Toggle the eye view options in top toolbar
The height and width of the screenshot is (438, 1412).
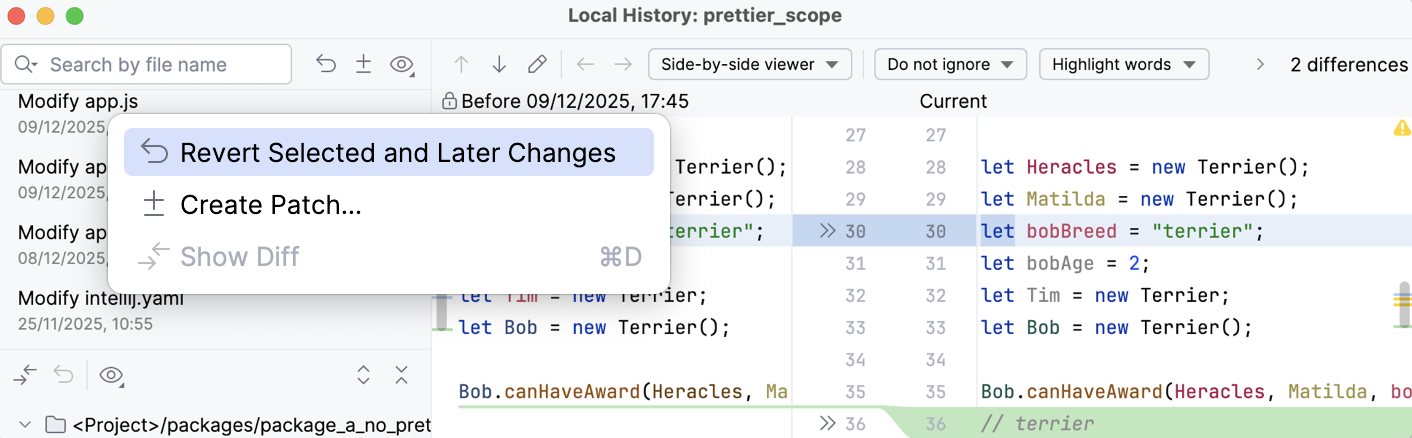pos(402,64)
